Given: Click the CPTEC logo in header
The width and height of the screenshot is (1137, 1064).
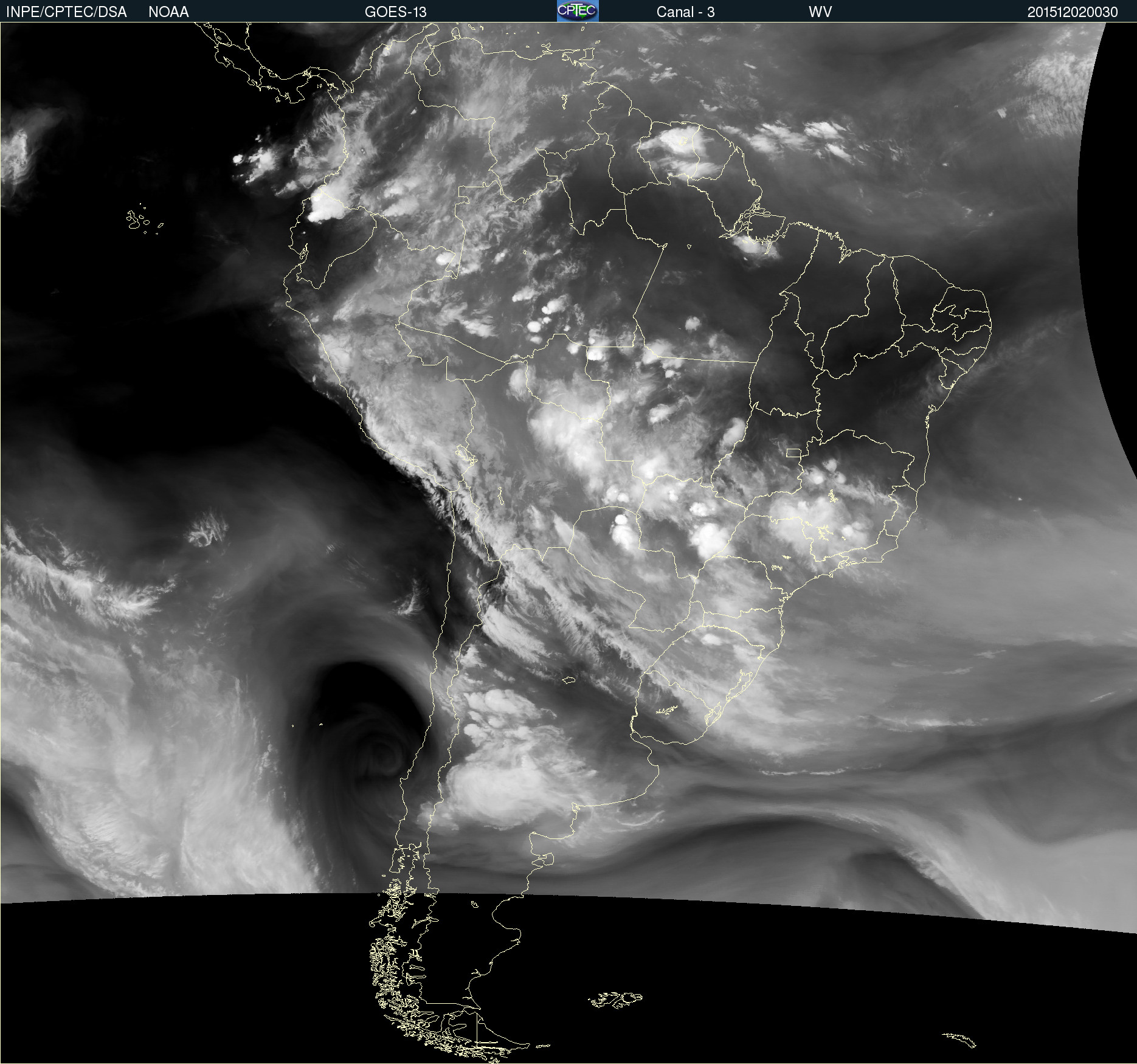Looking at the screenshot, I should click(x=577, y=11).
